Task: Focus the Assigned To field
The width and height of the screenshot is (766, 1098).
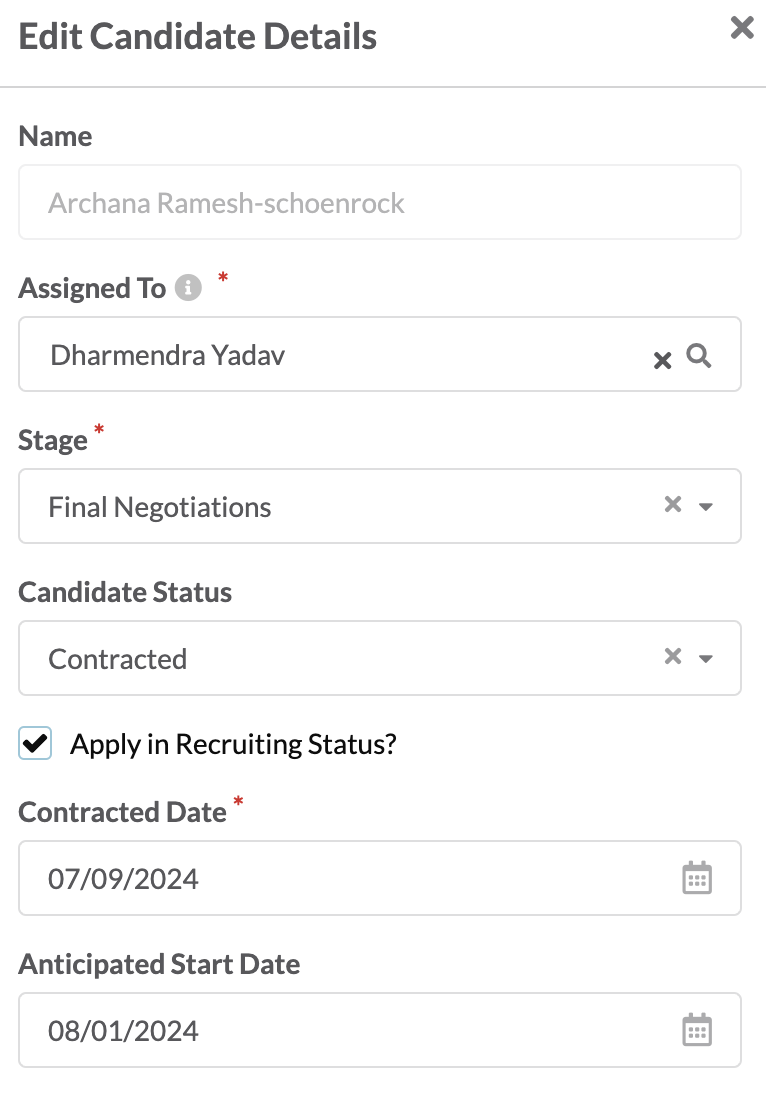Action: (379, 354)
